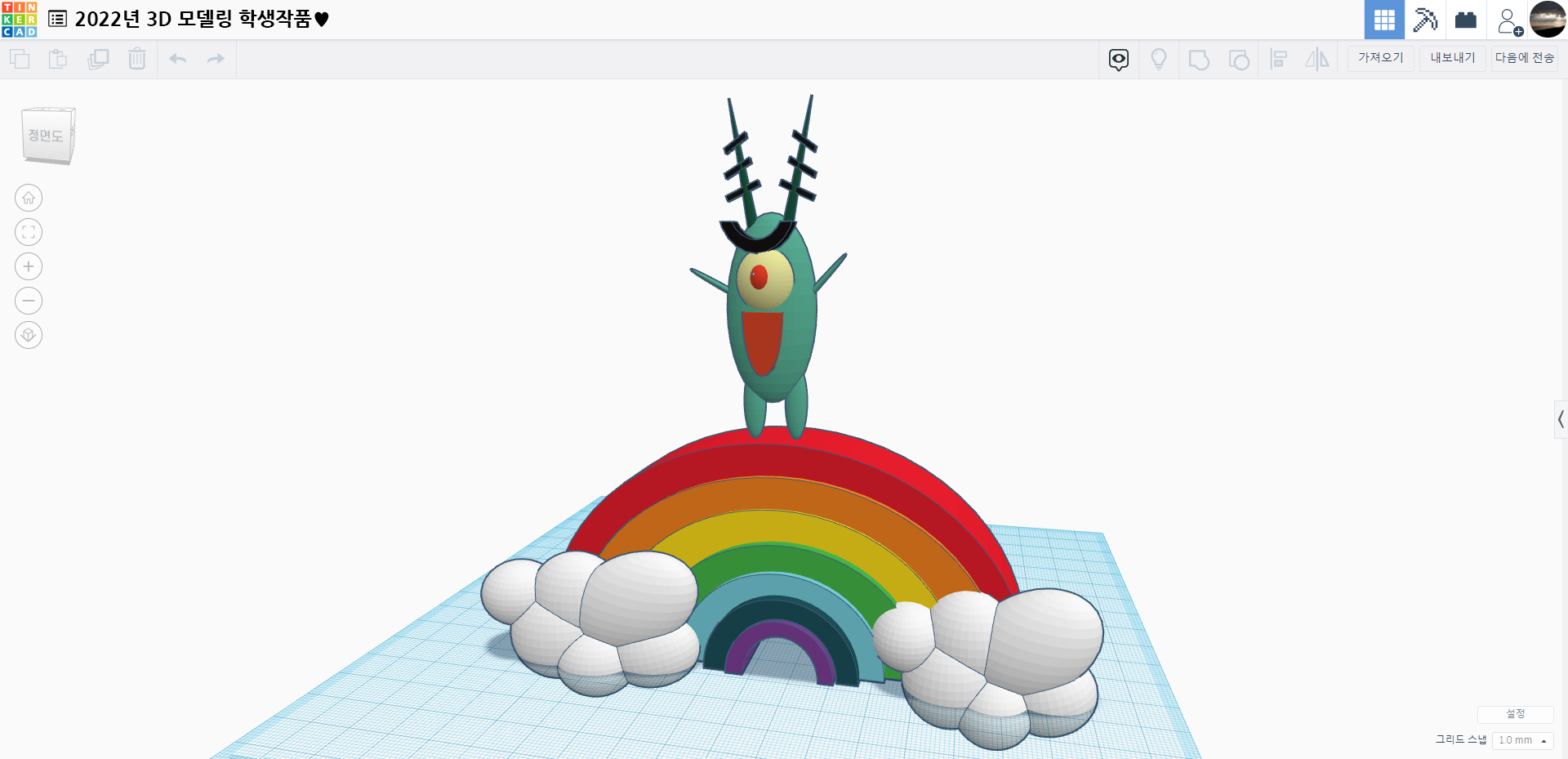Switch to 3D design grid view
1568x759 pixels.
click(x=1384, y=20)
